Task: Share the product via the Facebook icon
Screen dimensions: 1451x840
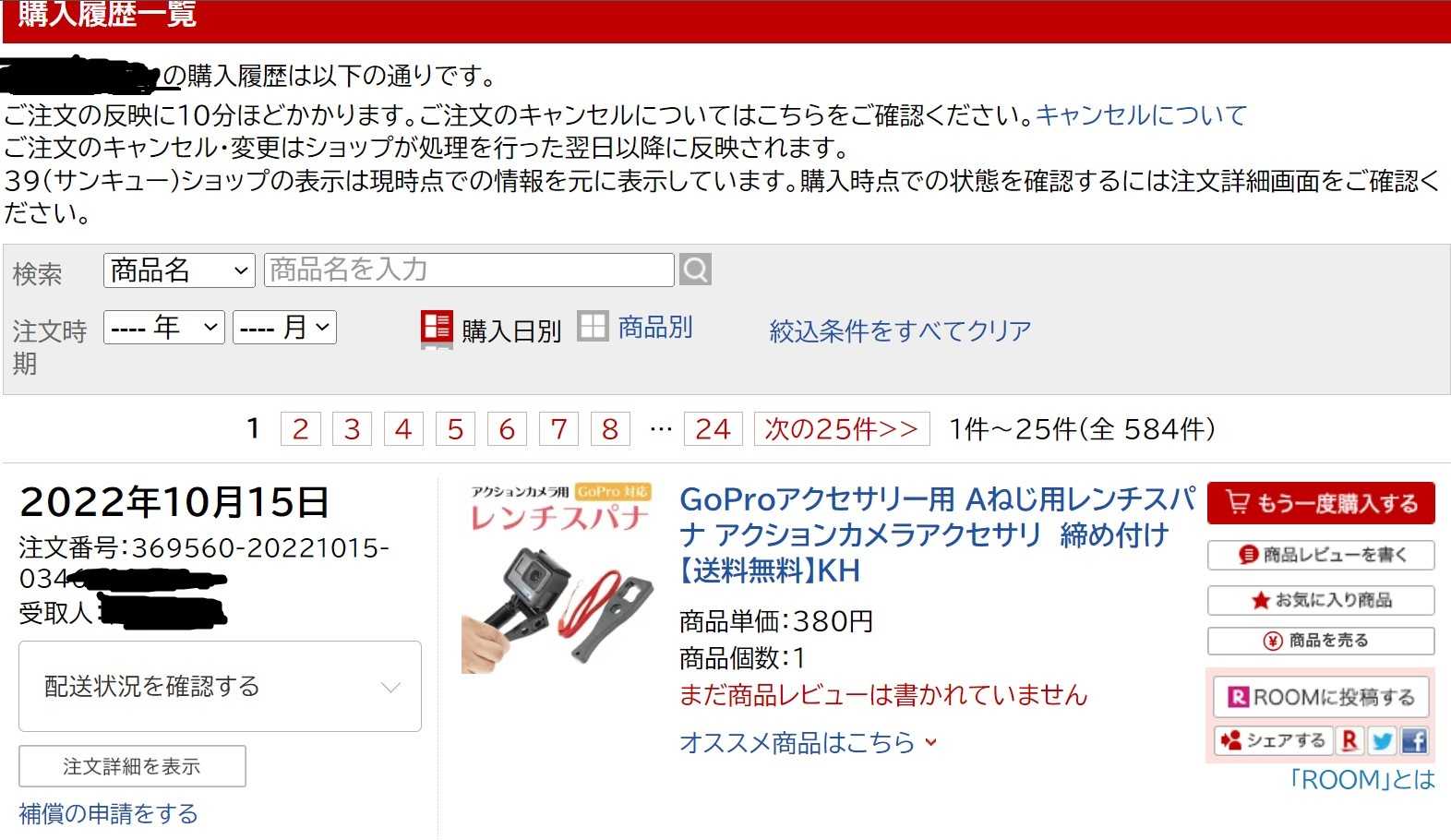Action: 1414,740
